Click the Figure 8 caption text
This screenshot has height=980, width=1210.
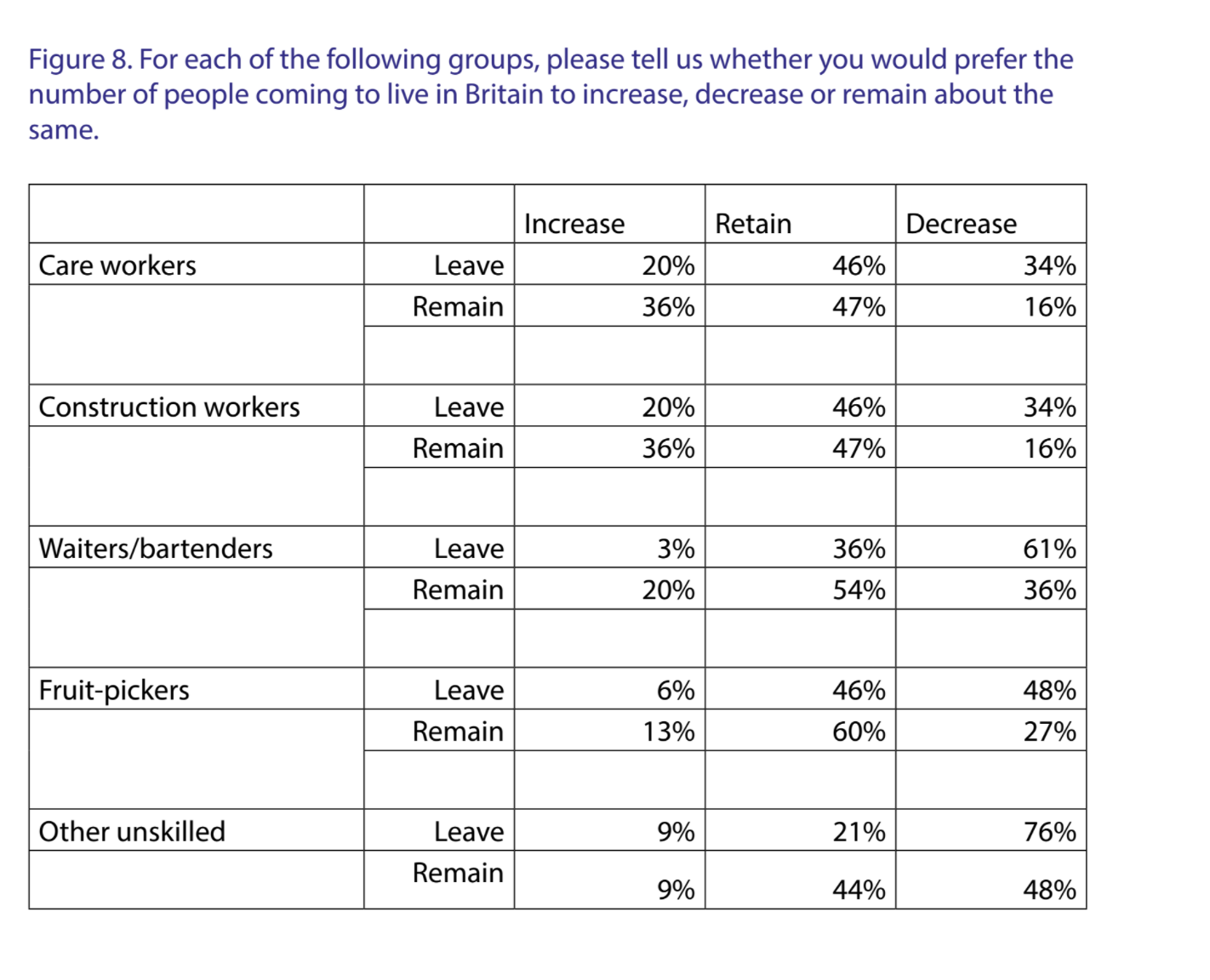point(551,94)
